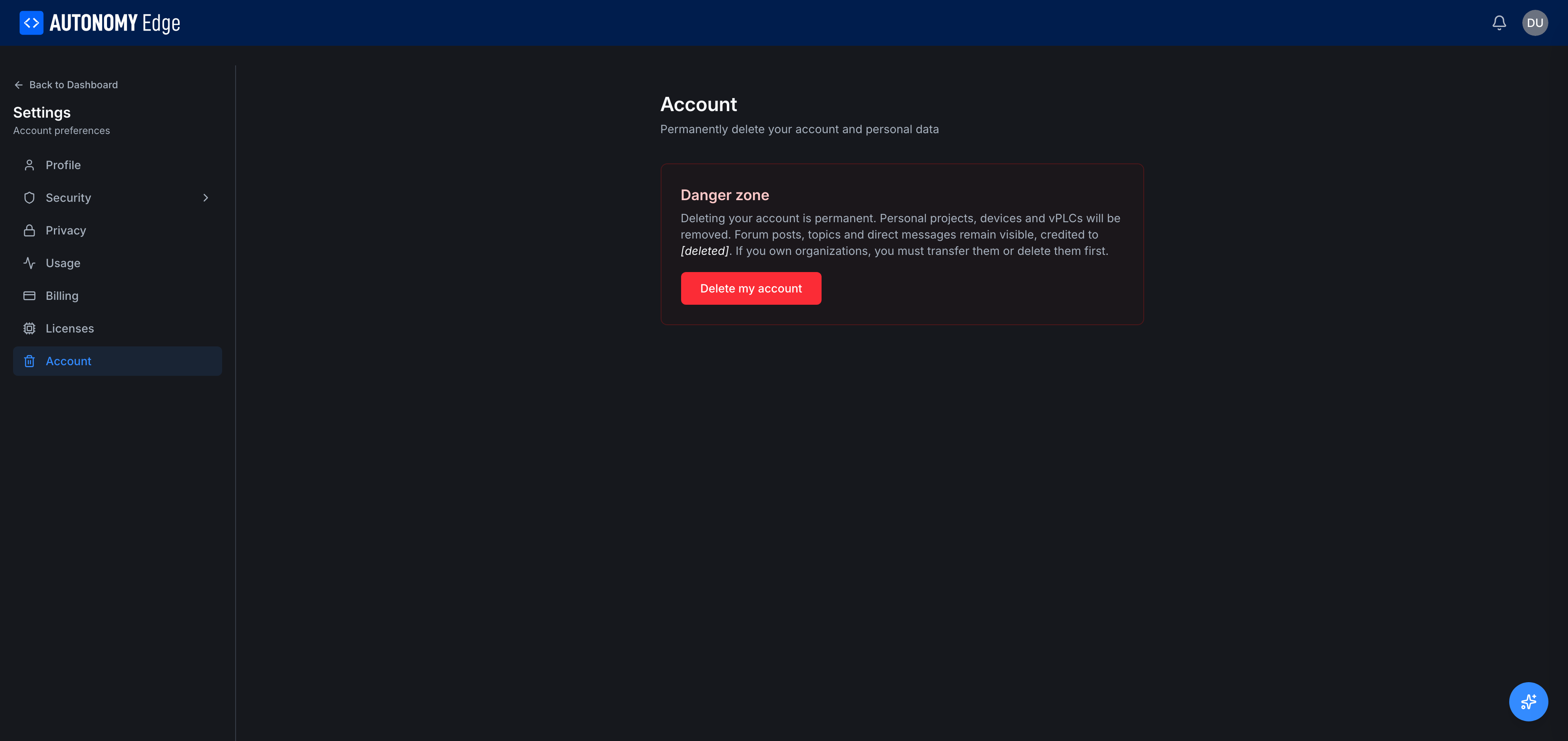The width and height of the screenshot is (1568, 741).
Task: Click the Account trash can icon
Action: click(x=29, y=361)
